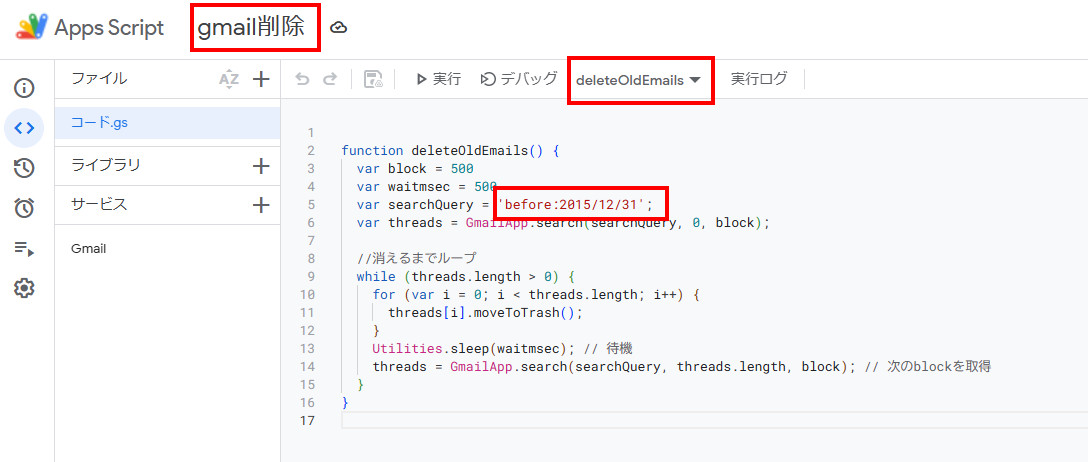Save project with floppy disk icon
This screenshot has height=462, width=1088.
373,79
